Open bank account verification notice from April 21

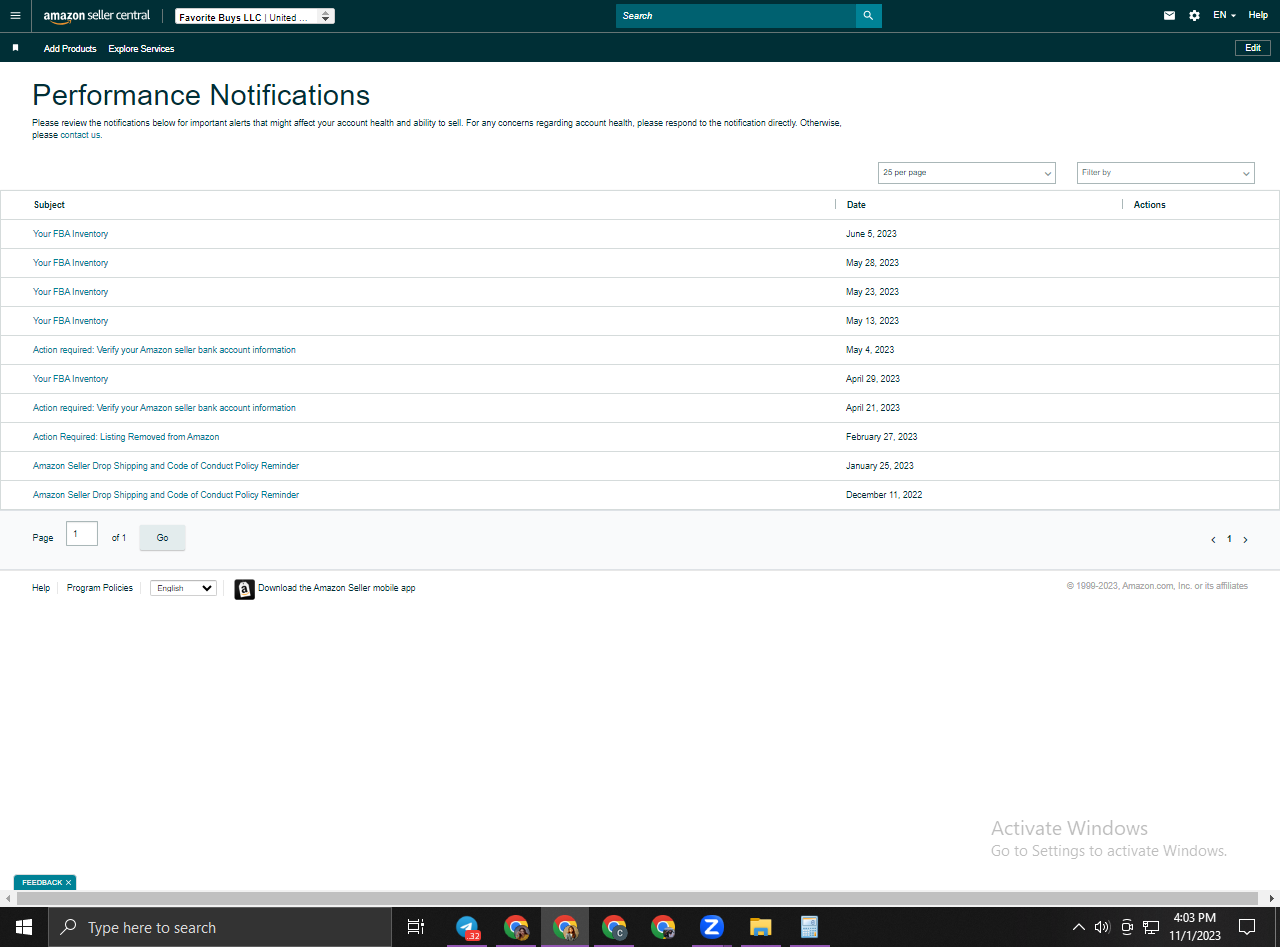[164, 408]
